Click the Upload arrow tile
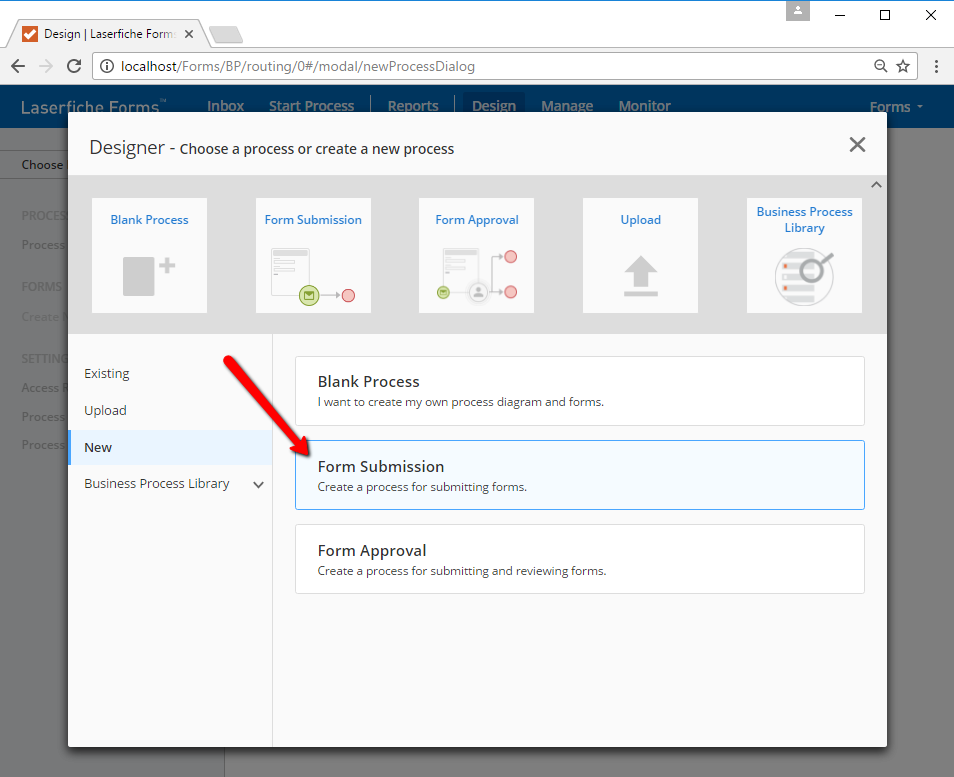Image resolution: width=954 pixels, height=777 pixels. point(640,256)
